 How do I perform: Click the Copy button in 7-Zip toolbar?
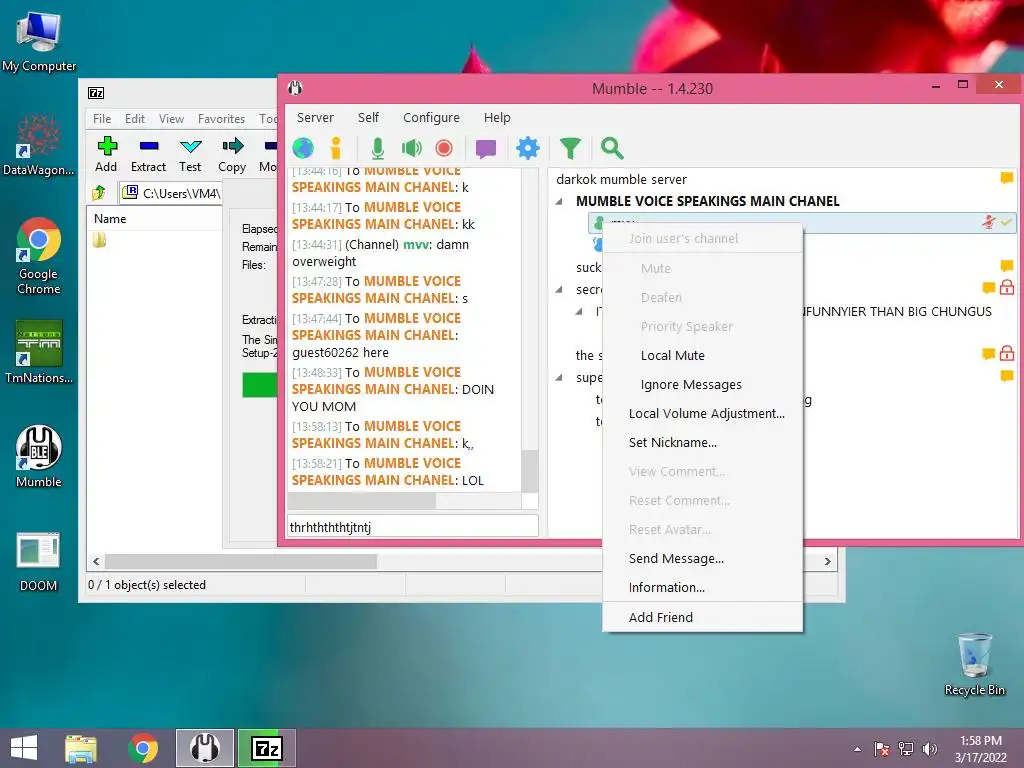232,155
